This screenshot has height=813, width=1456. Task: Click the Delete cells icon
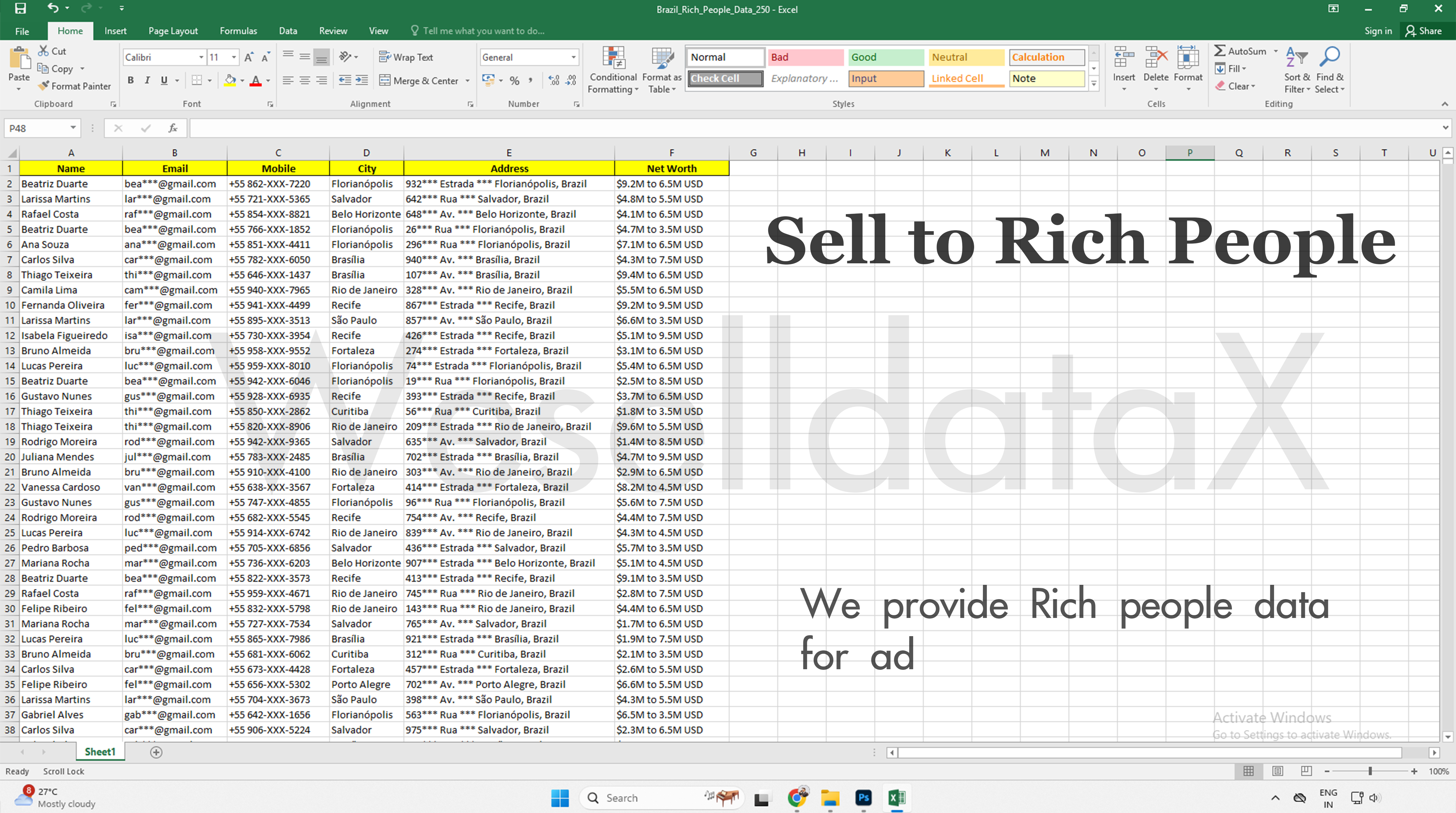1156,58
